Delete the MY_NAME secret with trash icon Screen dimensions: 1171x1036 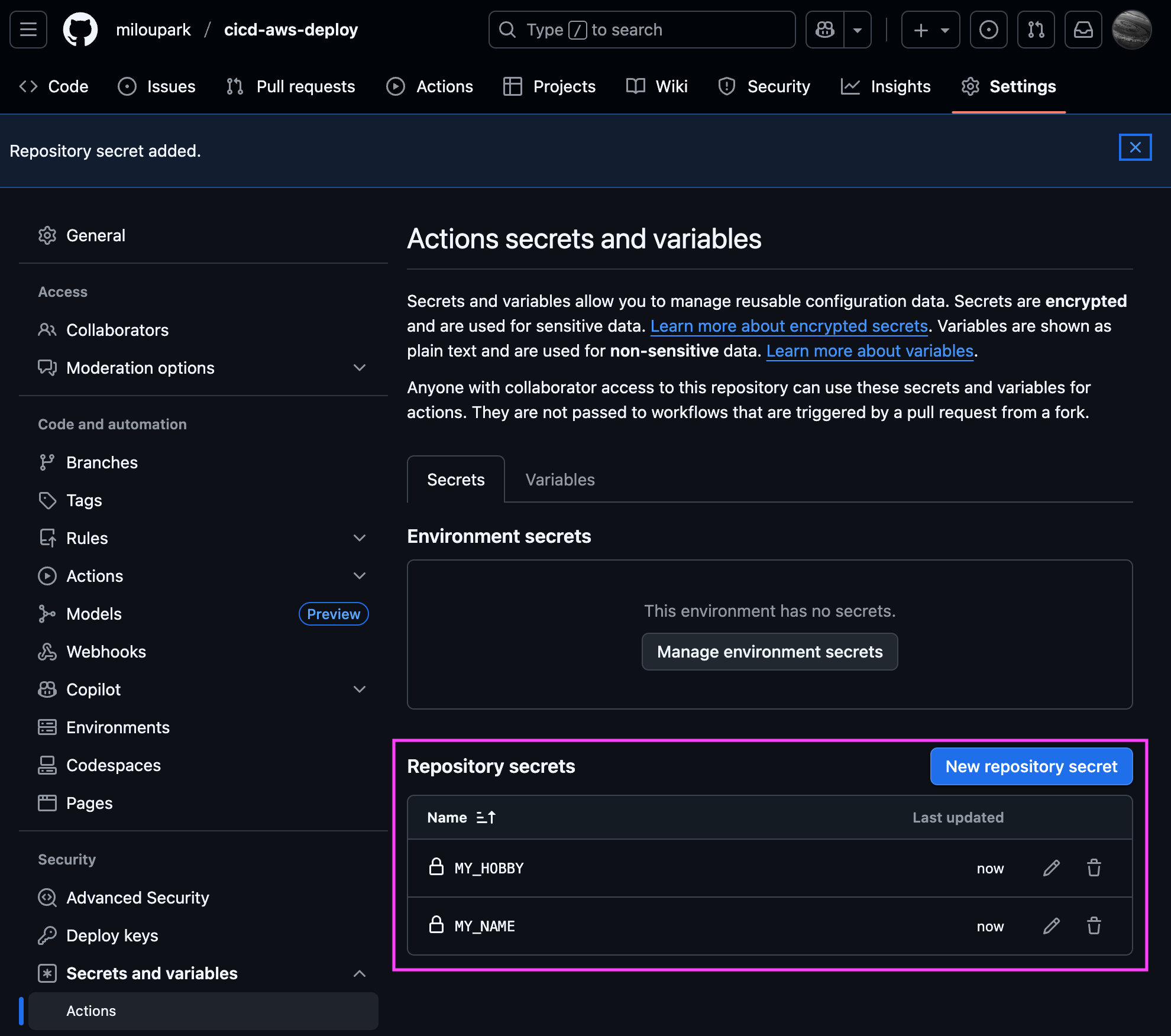click(x=1094, y=926)
